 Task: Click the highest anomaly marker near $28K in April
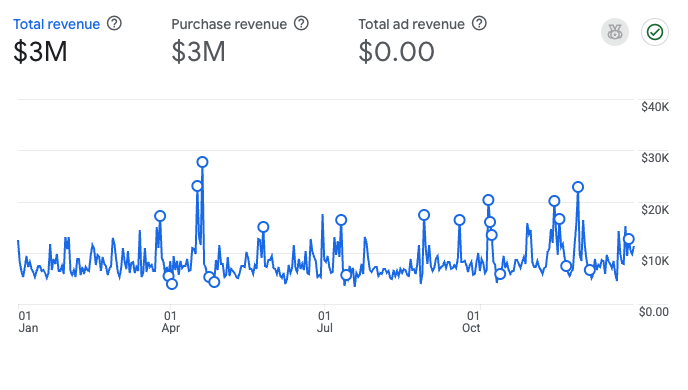pos(202,162)
